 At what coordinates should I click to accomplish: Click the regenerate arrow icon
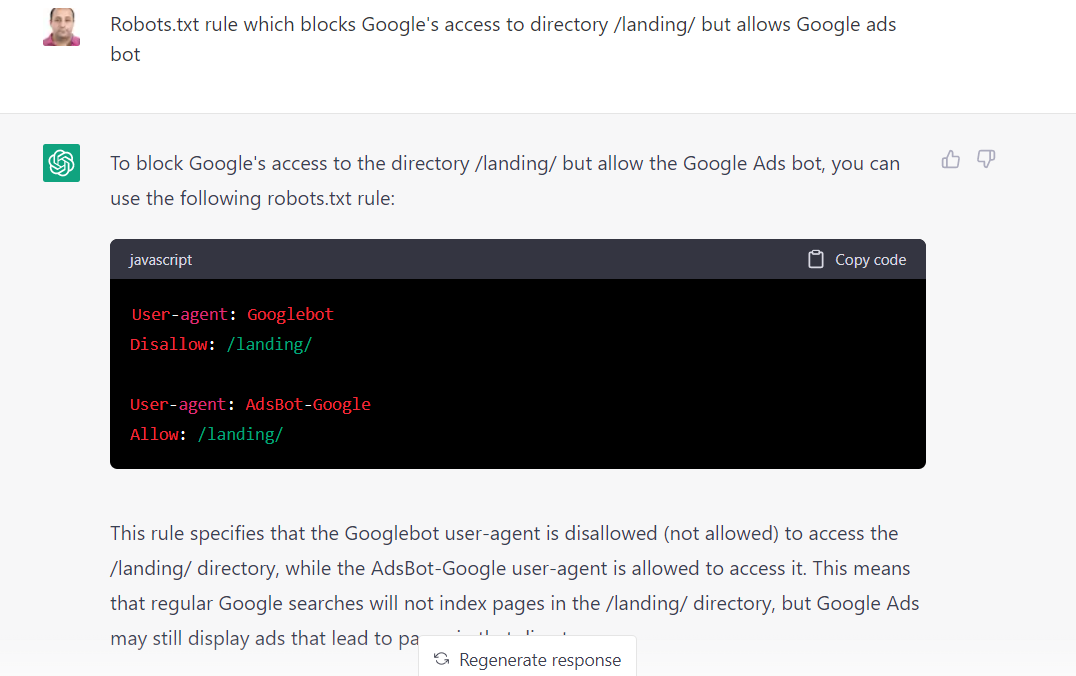[441, 659]
